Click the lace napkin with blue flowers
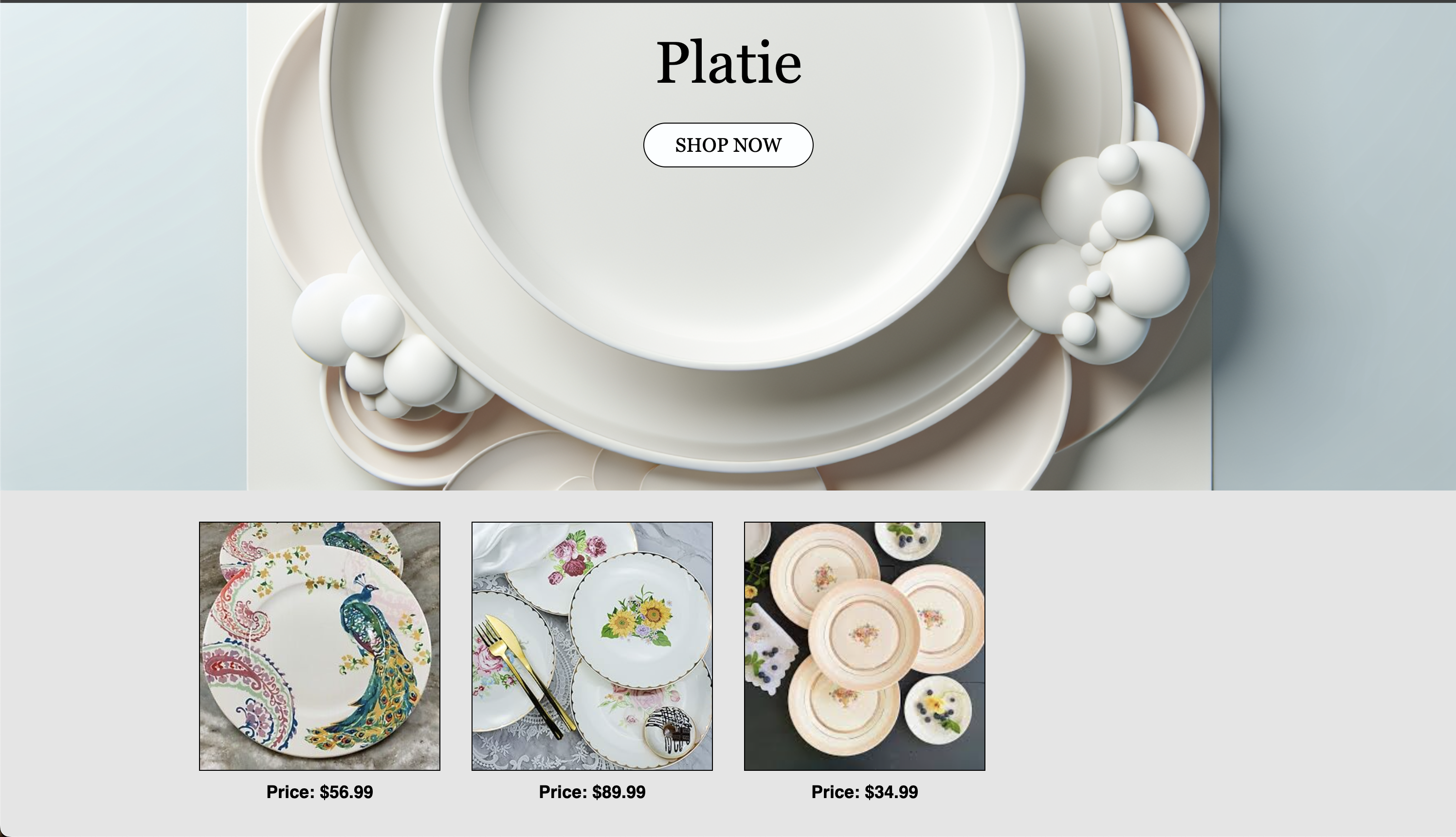Viewport: 1456px width, 837px height. coord(770,651)
